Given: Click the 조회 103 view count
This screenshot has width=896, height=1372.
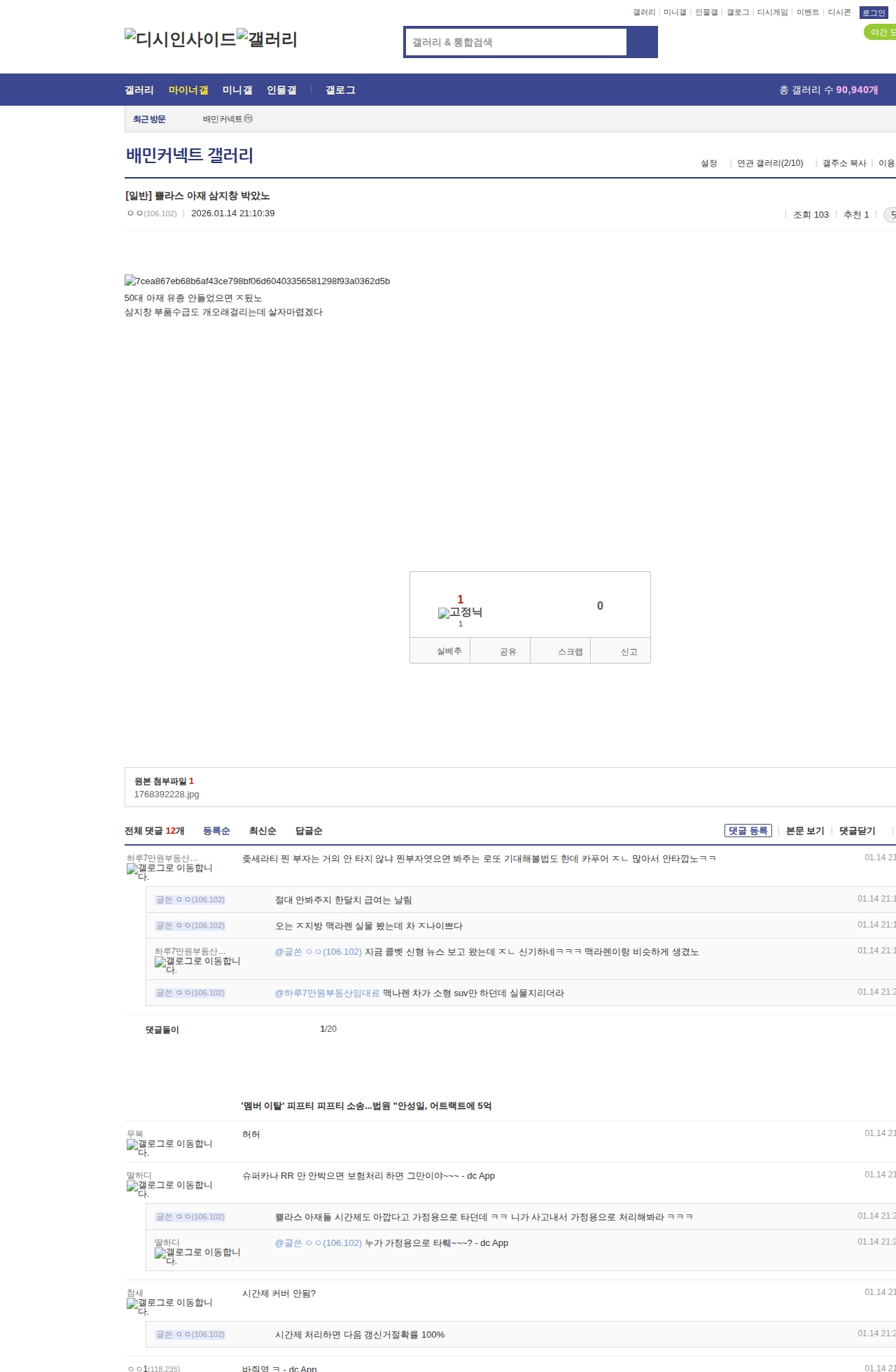Looking at the screenshot, I should [811, 215].
